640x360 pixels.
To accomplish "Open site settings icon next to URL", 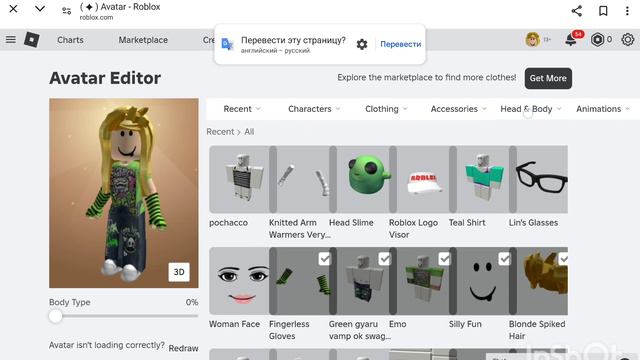I will [x=67, y=11].
